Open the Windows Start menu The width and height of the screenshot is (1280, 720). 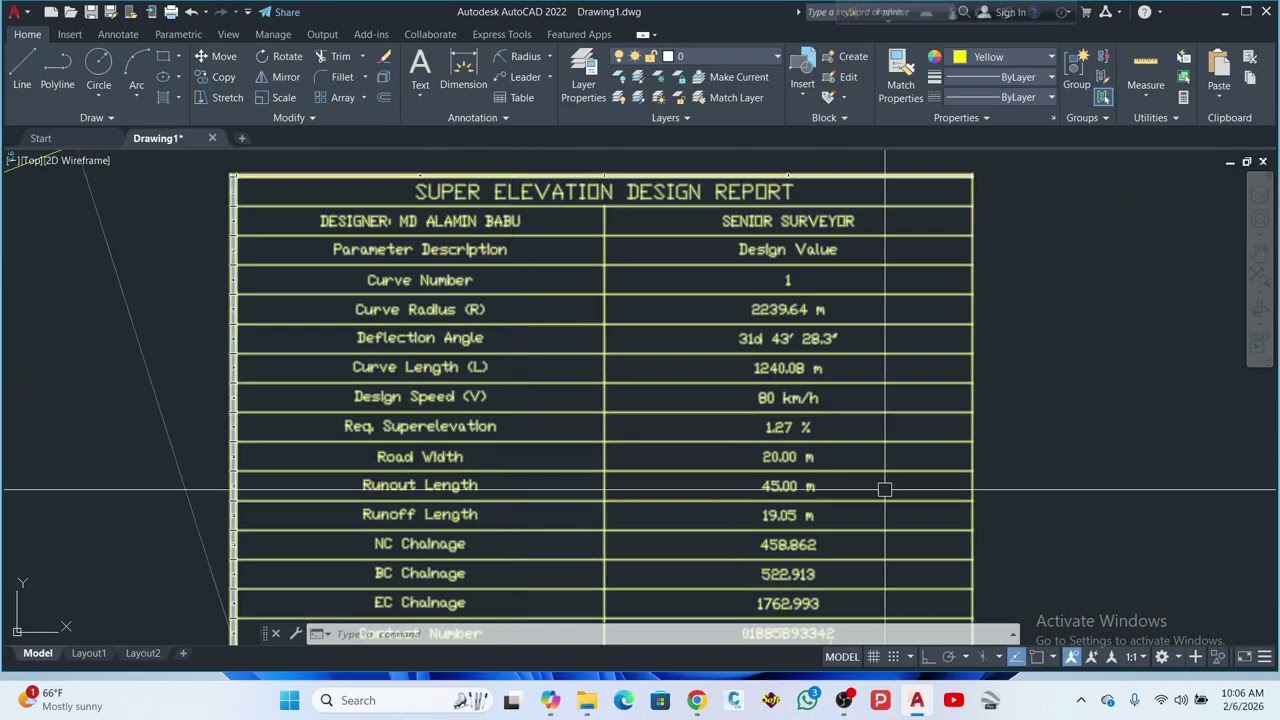click(x=289, y=700)
